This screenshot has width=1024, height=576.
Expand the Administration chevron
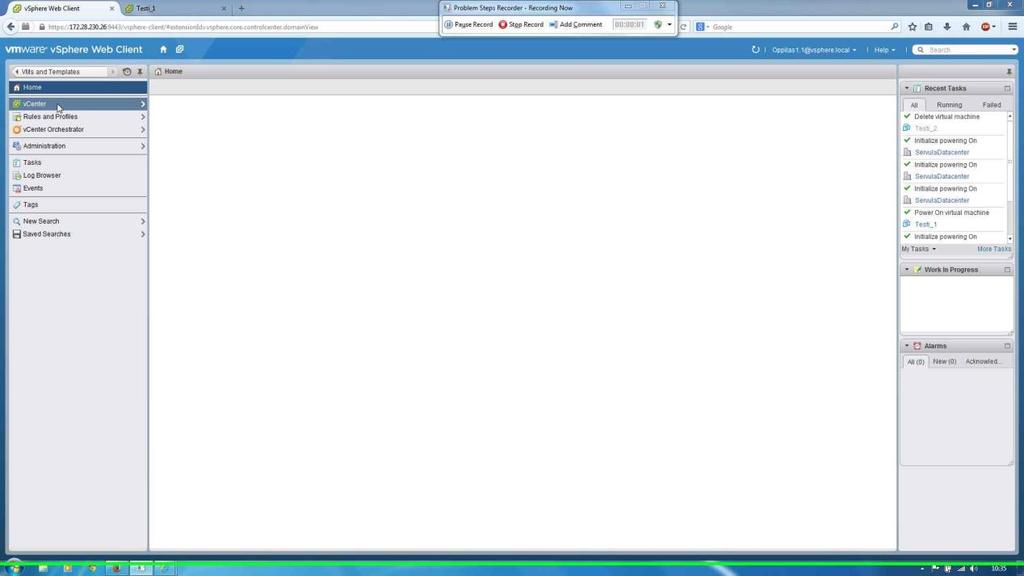coord(143,146)
